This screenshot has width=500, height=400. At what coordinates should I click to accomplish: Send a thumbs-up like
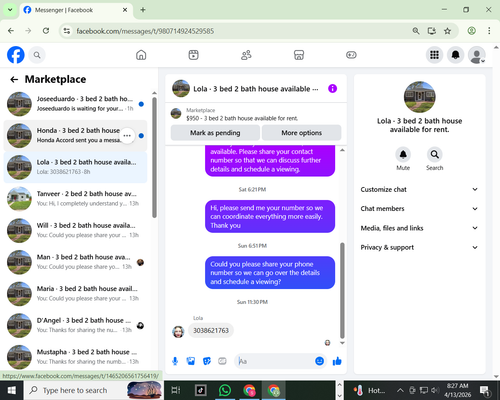[x=337, y=361]
